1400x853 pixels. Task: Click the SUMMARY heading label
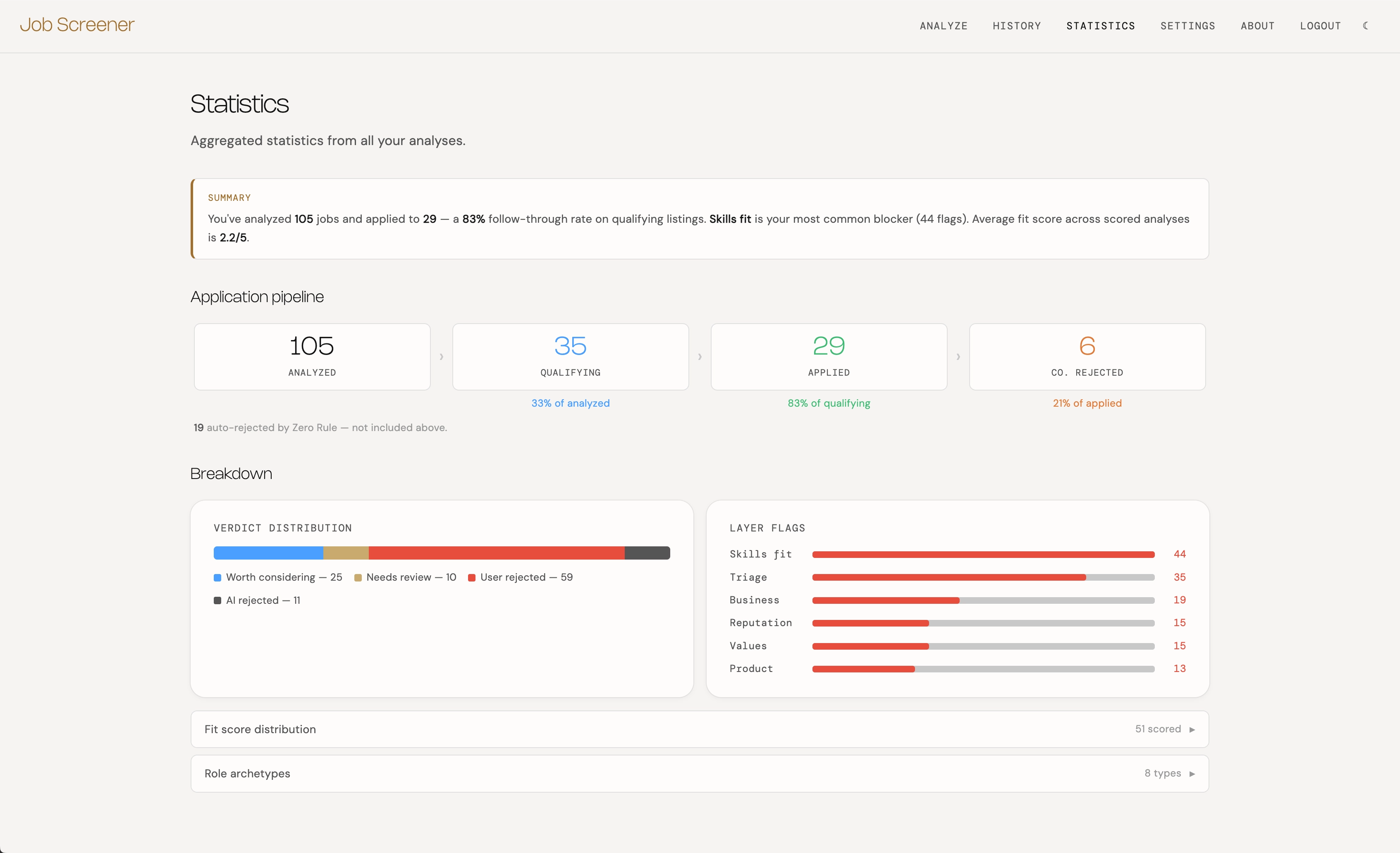coord(229,198)
